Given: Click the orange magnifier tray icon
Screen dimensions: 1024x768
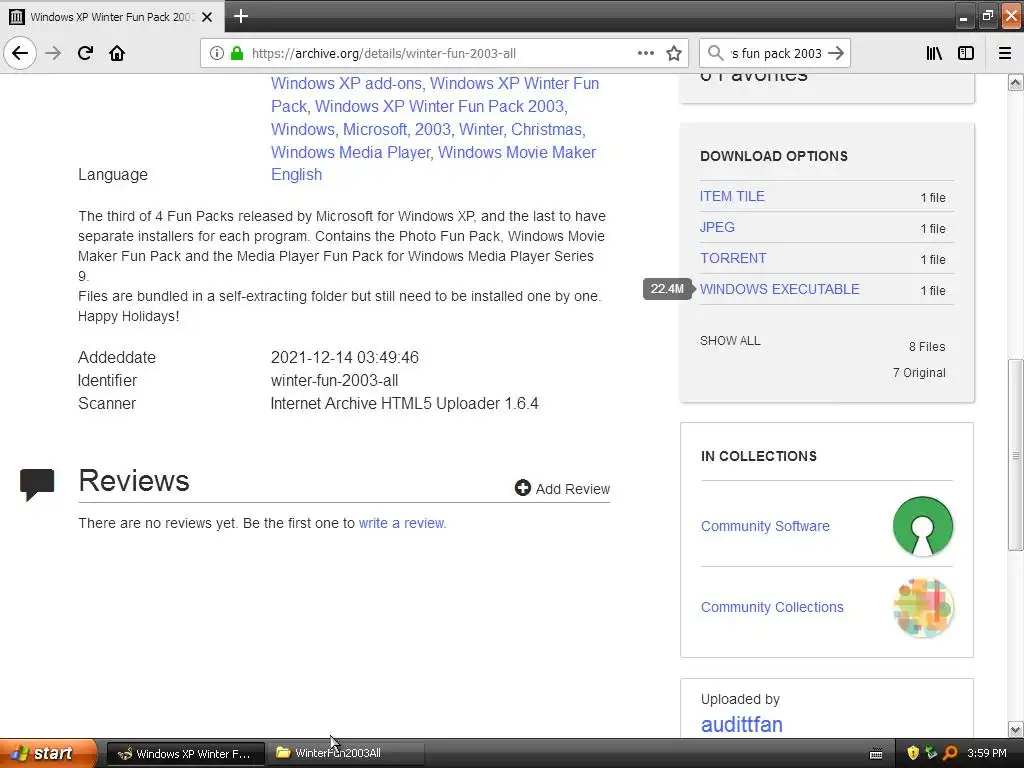Looking at the screenshot, I should pos(950,753).
